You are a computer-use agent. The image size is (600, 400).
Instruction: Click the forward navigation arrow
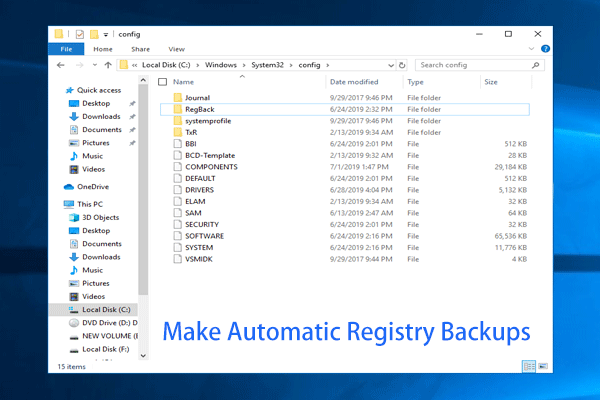[x=79, y=65]
